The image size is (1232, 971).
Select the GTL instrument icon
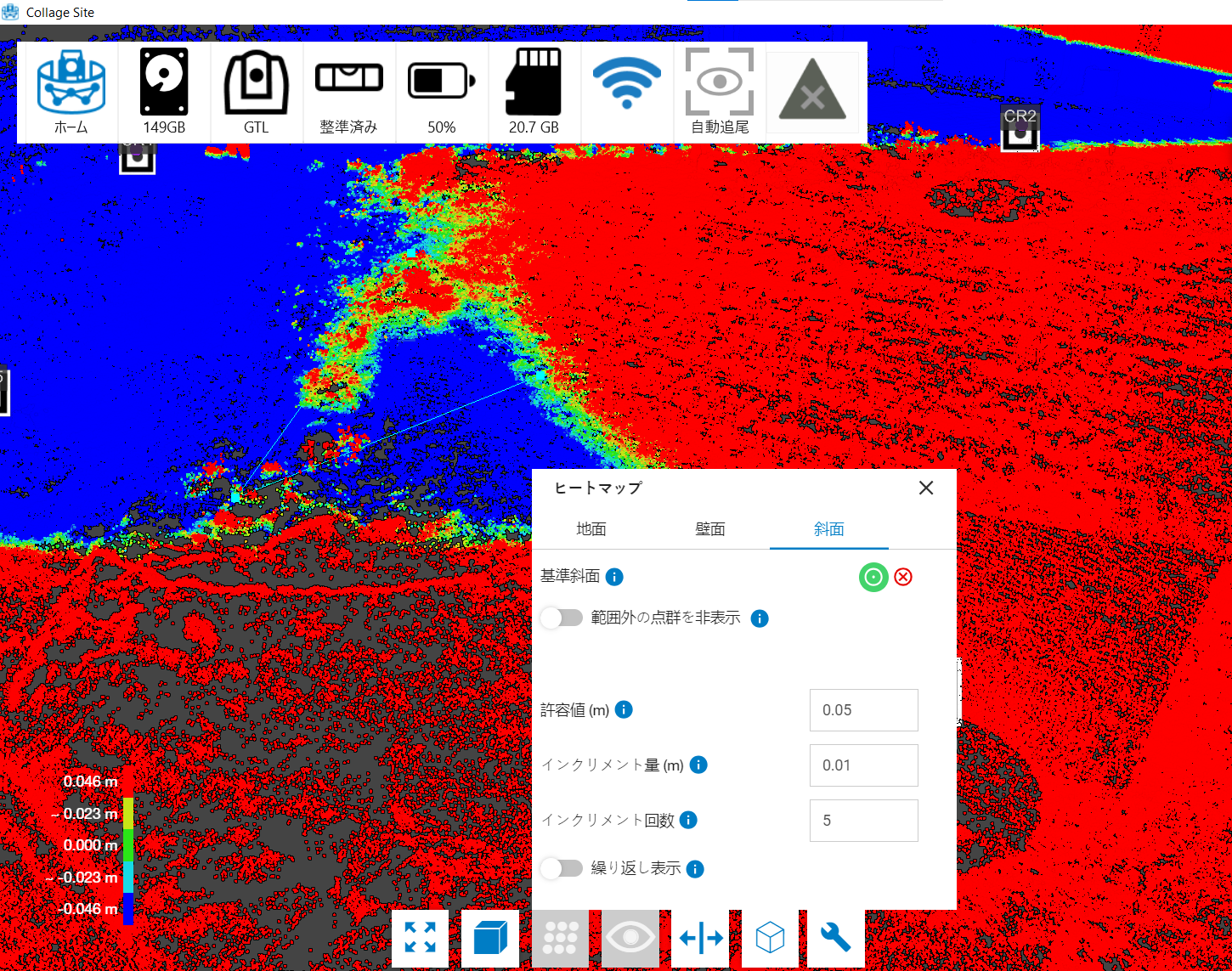tap(256, 92)
